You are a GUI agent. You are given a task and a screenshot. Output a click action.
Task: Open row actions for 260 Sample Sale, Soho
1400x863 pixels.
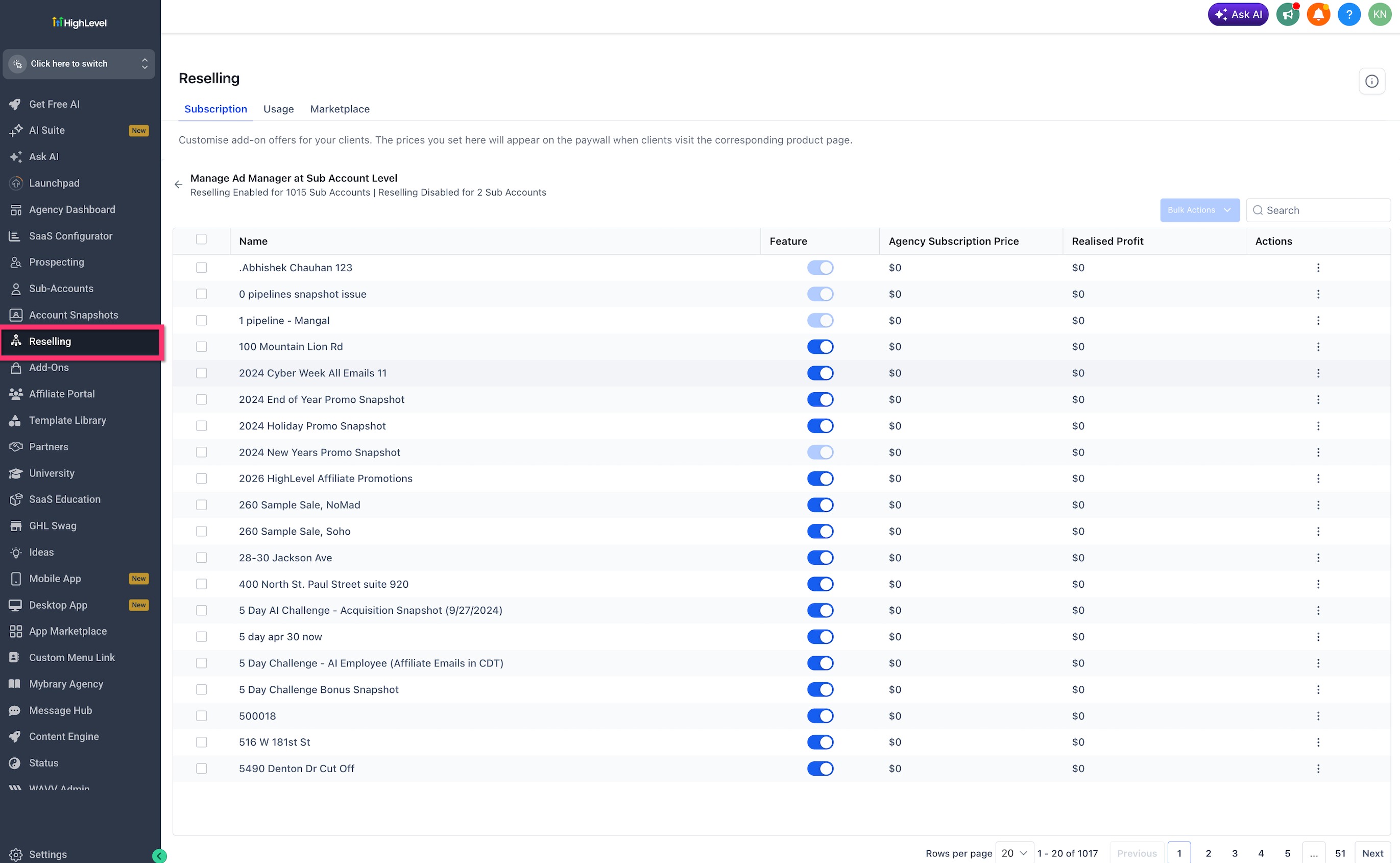pos(1318,532)
